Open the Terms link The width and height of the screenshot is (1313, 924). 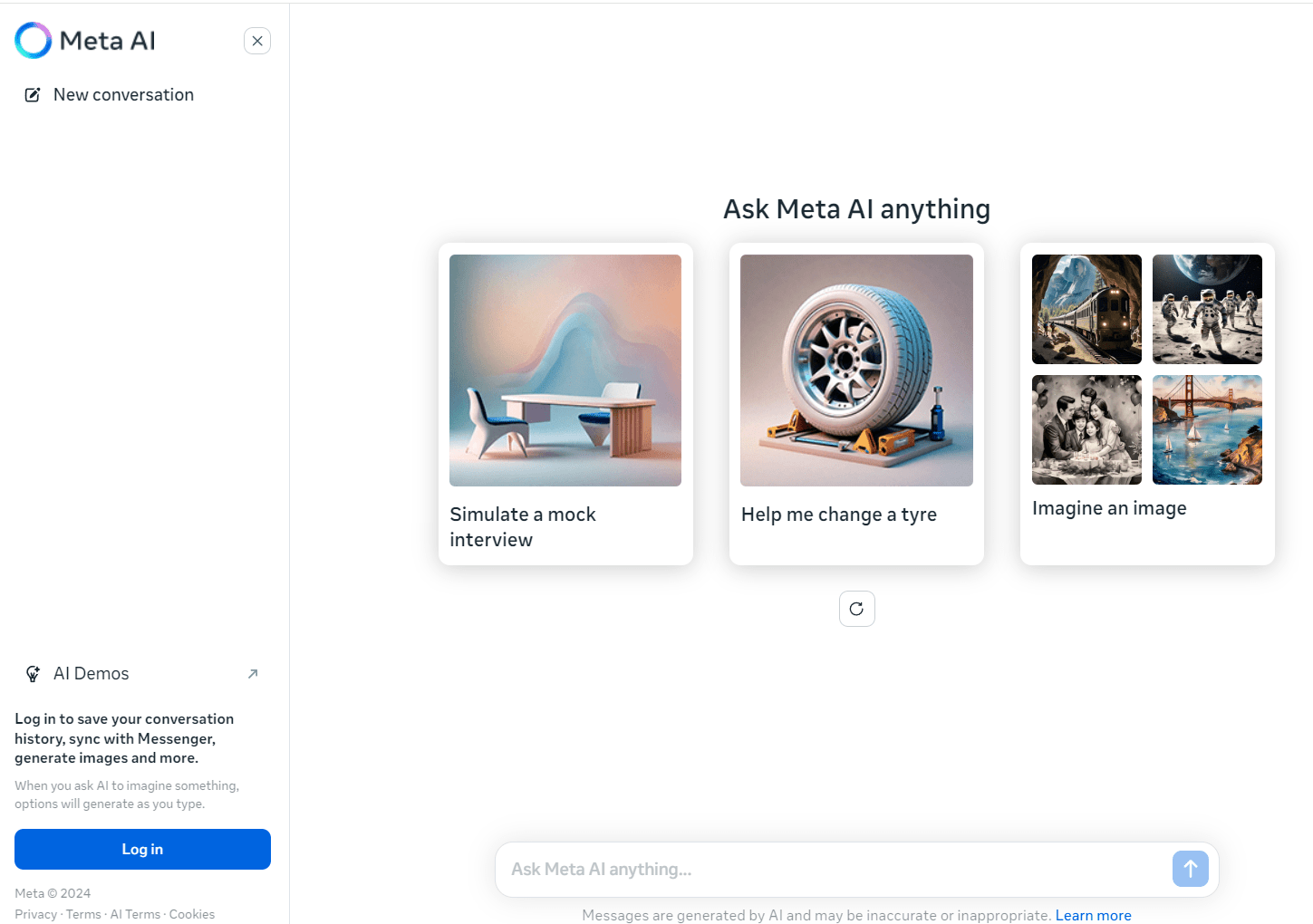click(82, 914)
